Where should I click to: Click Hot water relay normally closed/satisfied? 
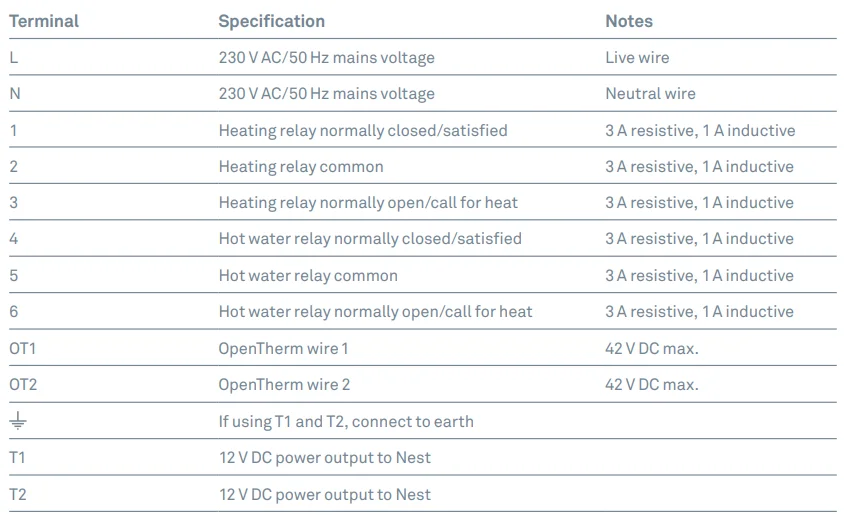[370, 239]
